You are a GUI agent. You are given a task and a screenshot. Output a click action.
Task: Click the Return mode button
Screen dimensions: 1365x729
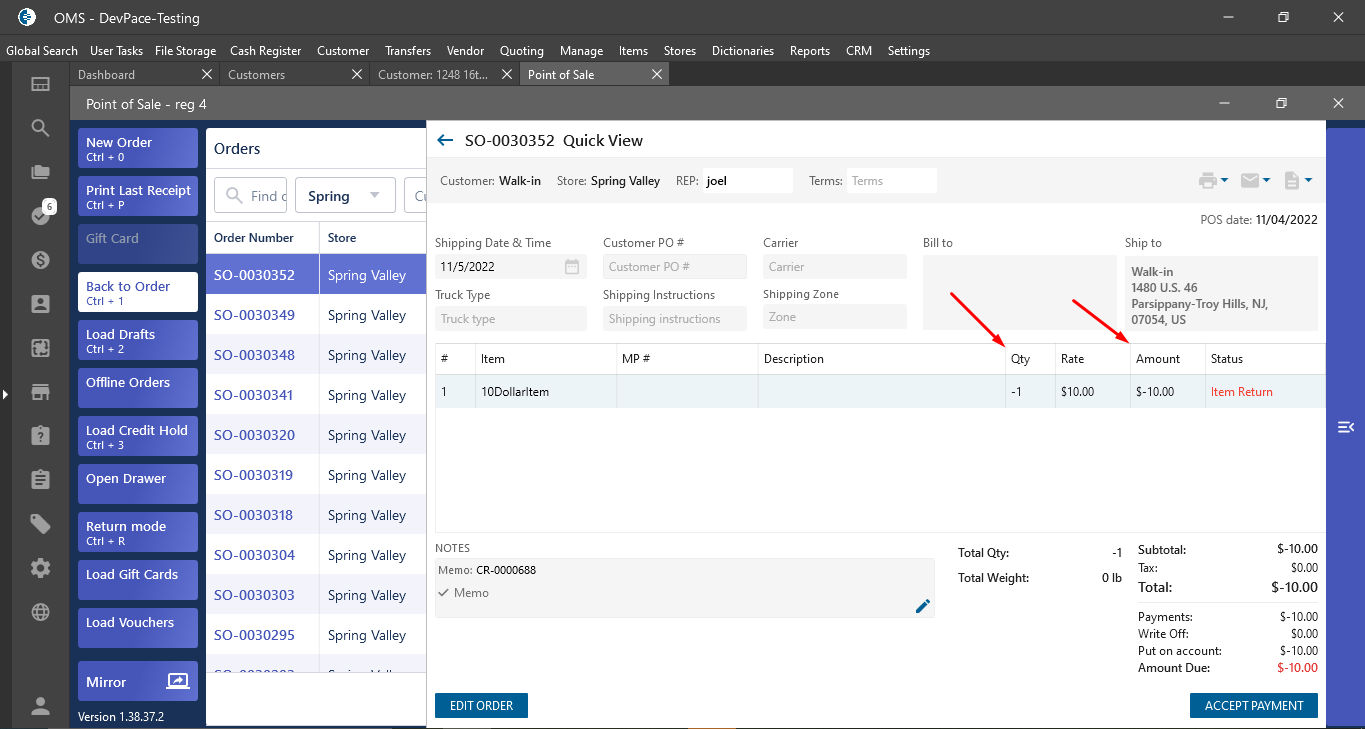tap(138, 532)
